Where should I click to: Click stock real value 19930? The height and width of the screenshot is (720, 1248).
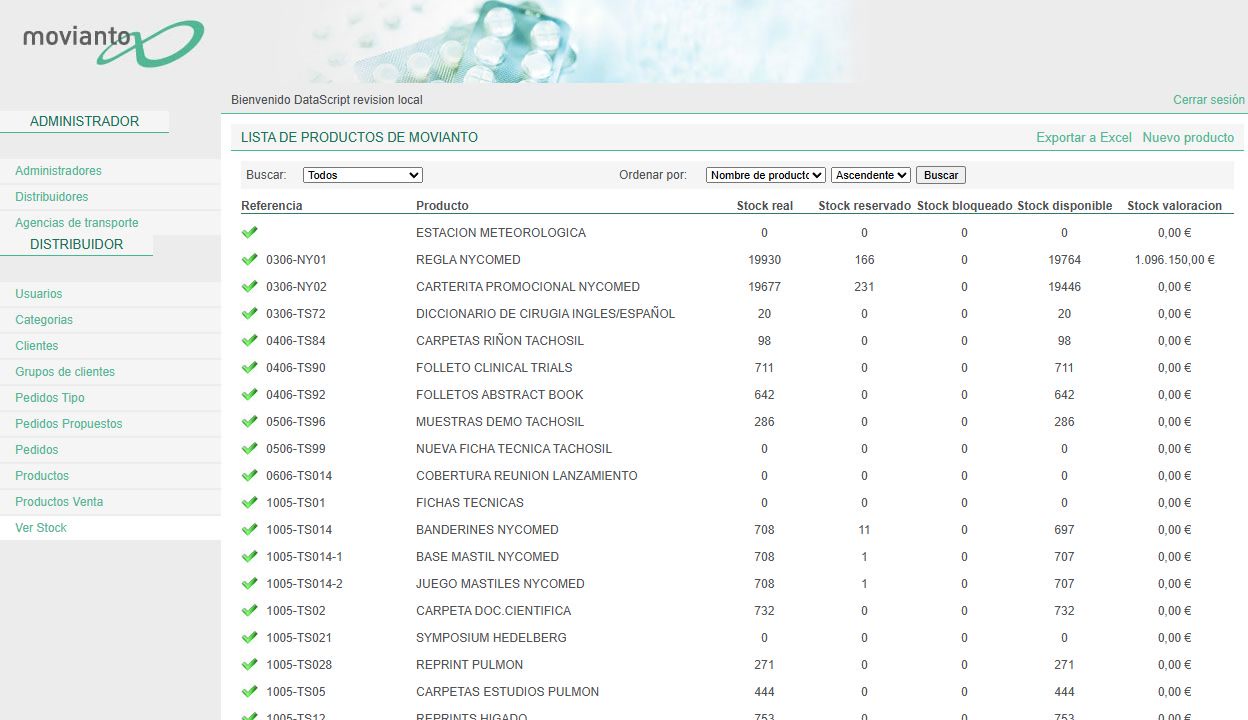tap(765, 260)
